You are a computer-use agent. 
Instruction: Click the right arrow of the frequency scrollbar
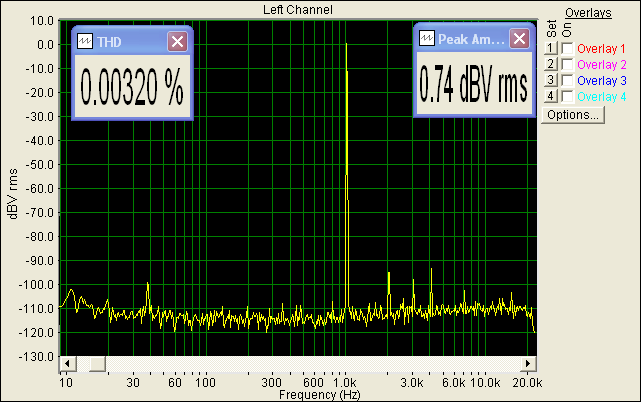tap(528, 363)
